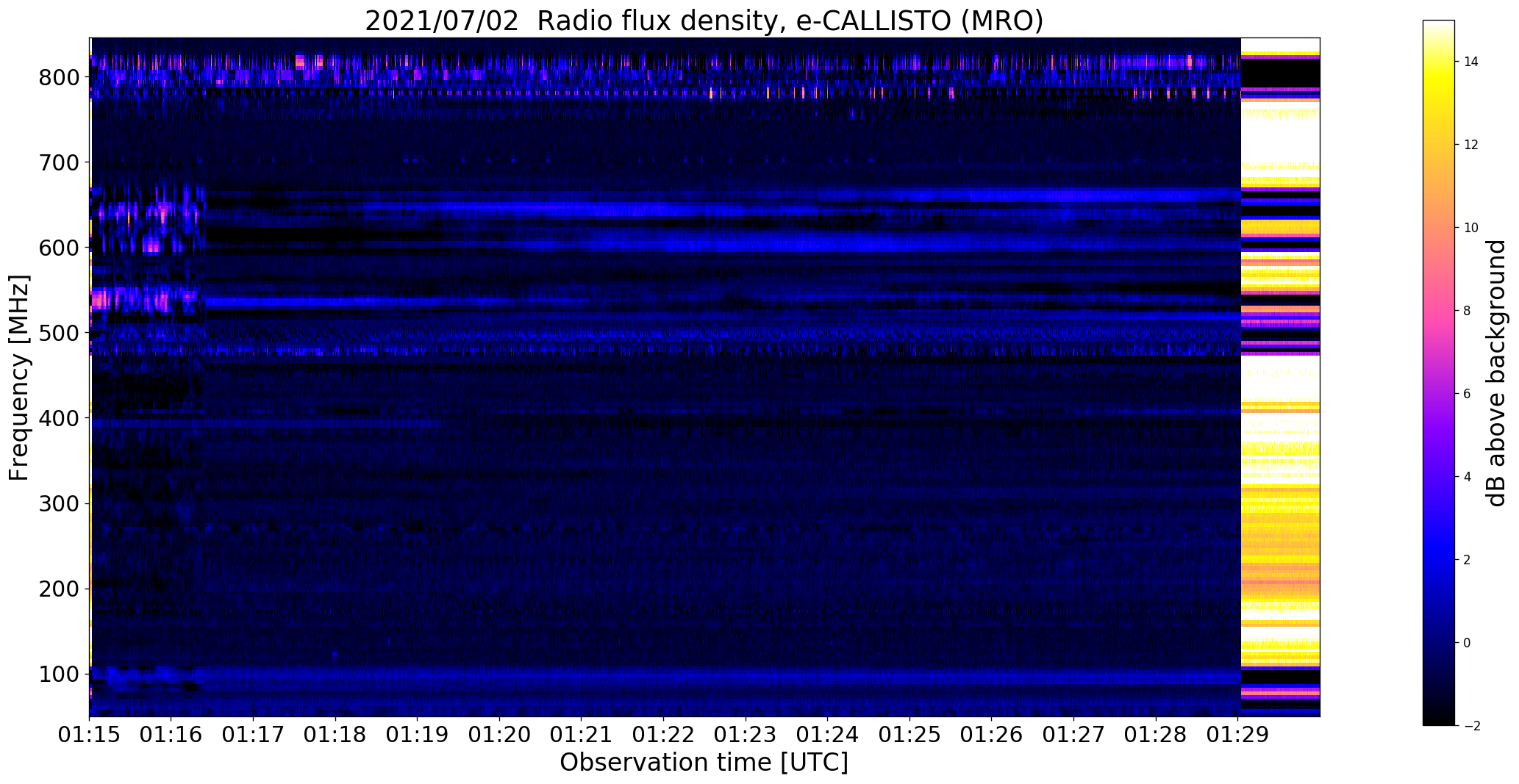1519x784 pixels.
Task: Click the saturated yellow-white block after 01:29
Action: point(1280,377)
